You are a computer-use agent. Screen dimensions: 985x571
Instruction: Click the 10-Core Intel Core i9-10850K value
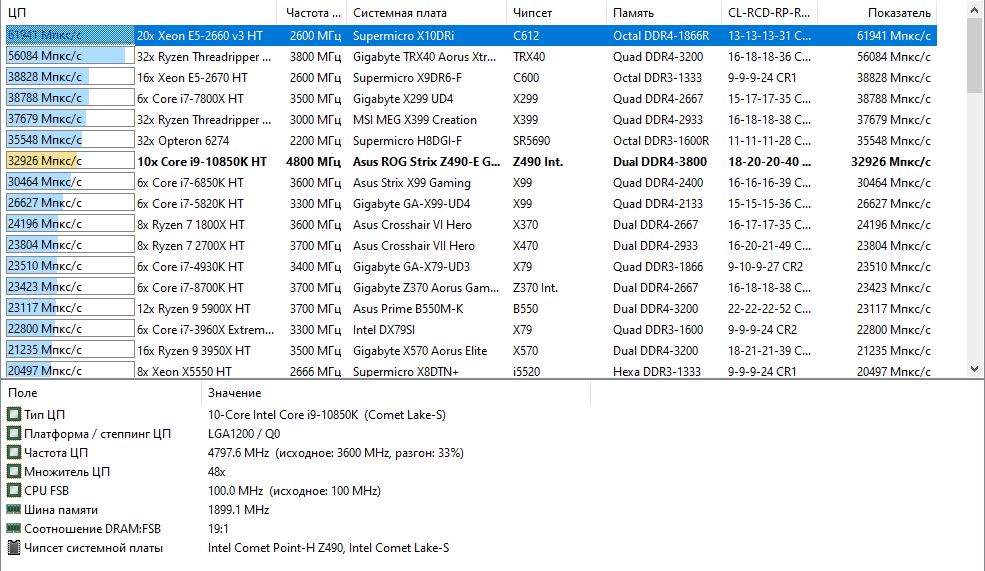[327, 415]
